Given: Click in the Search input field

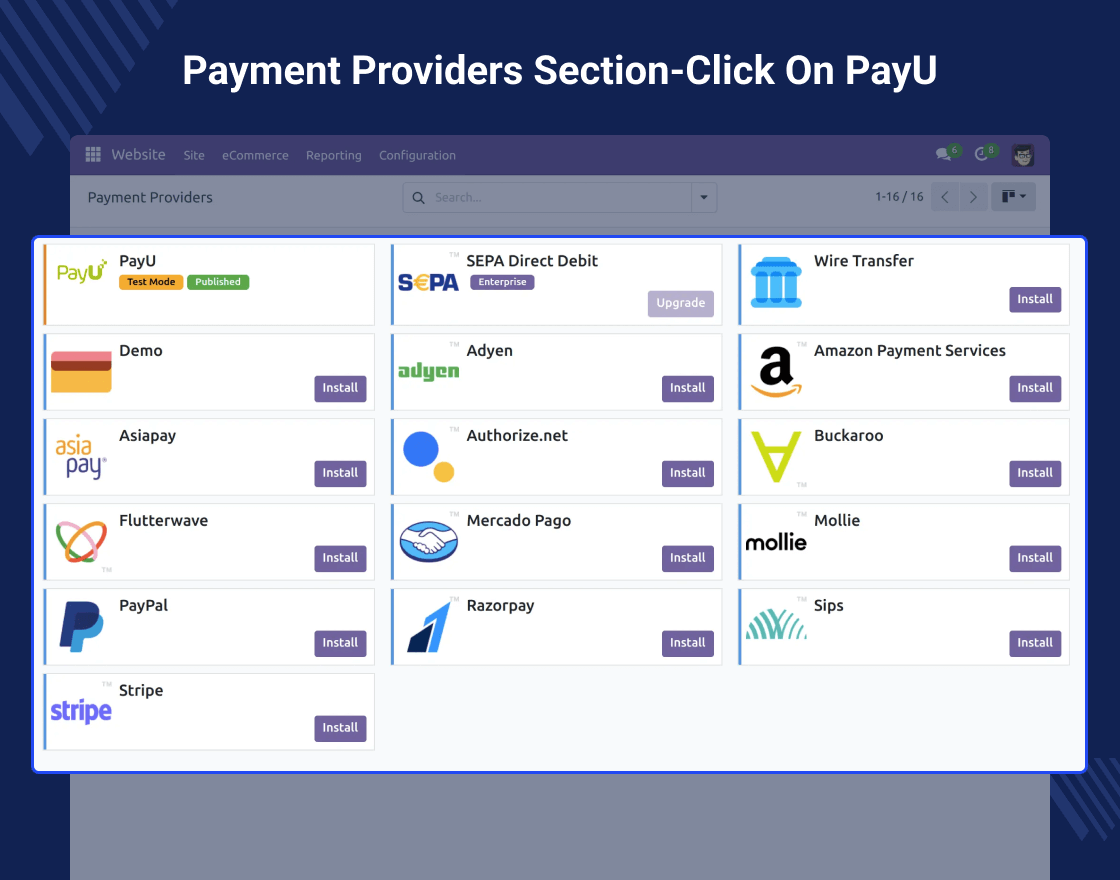Looking at the screenshot, I should 560,198.
